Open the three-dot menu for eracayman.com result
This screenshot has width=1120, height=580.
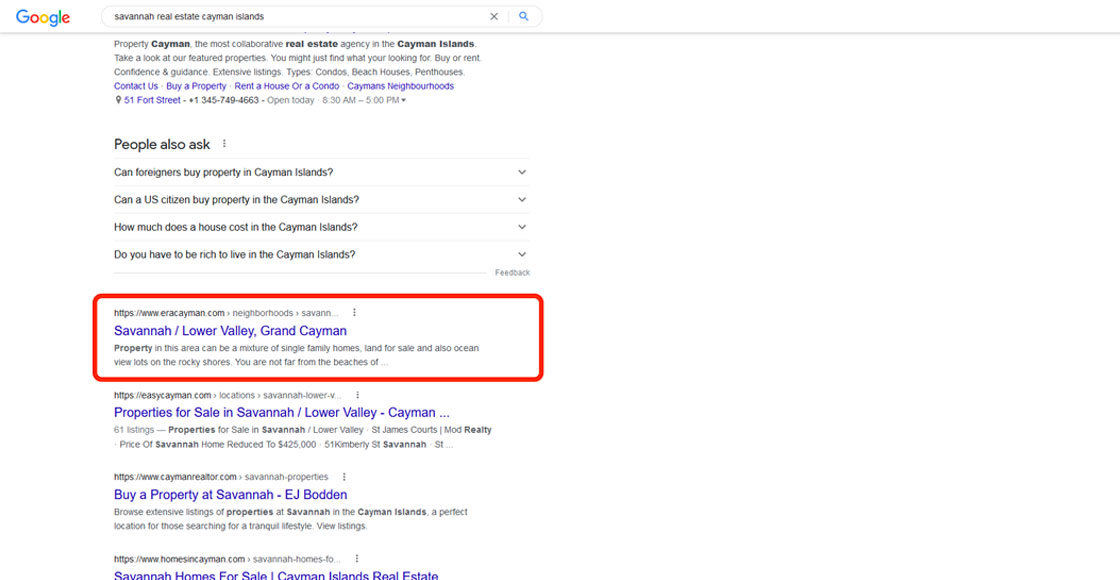click(354, 313)
